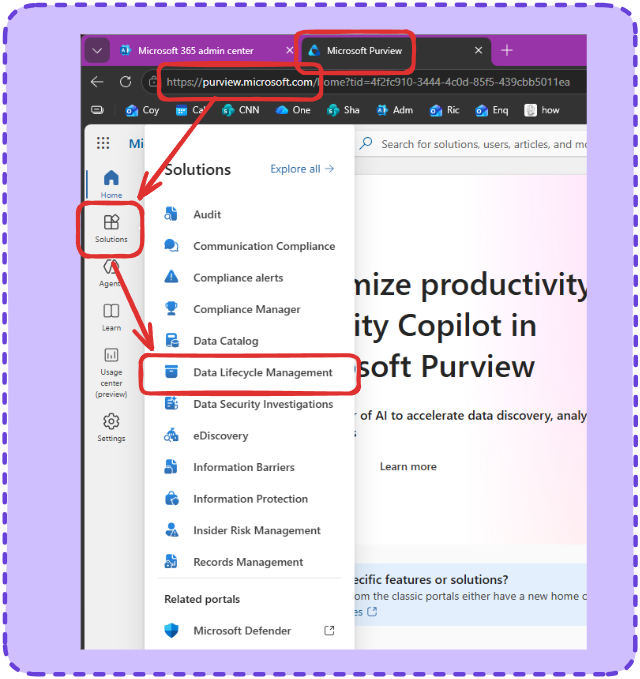Open a new browser tab
Screen dimensions: 640x679
point(507,50)
